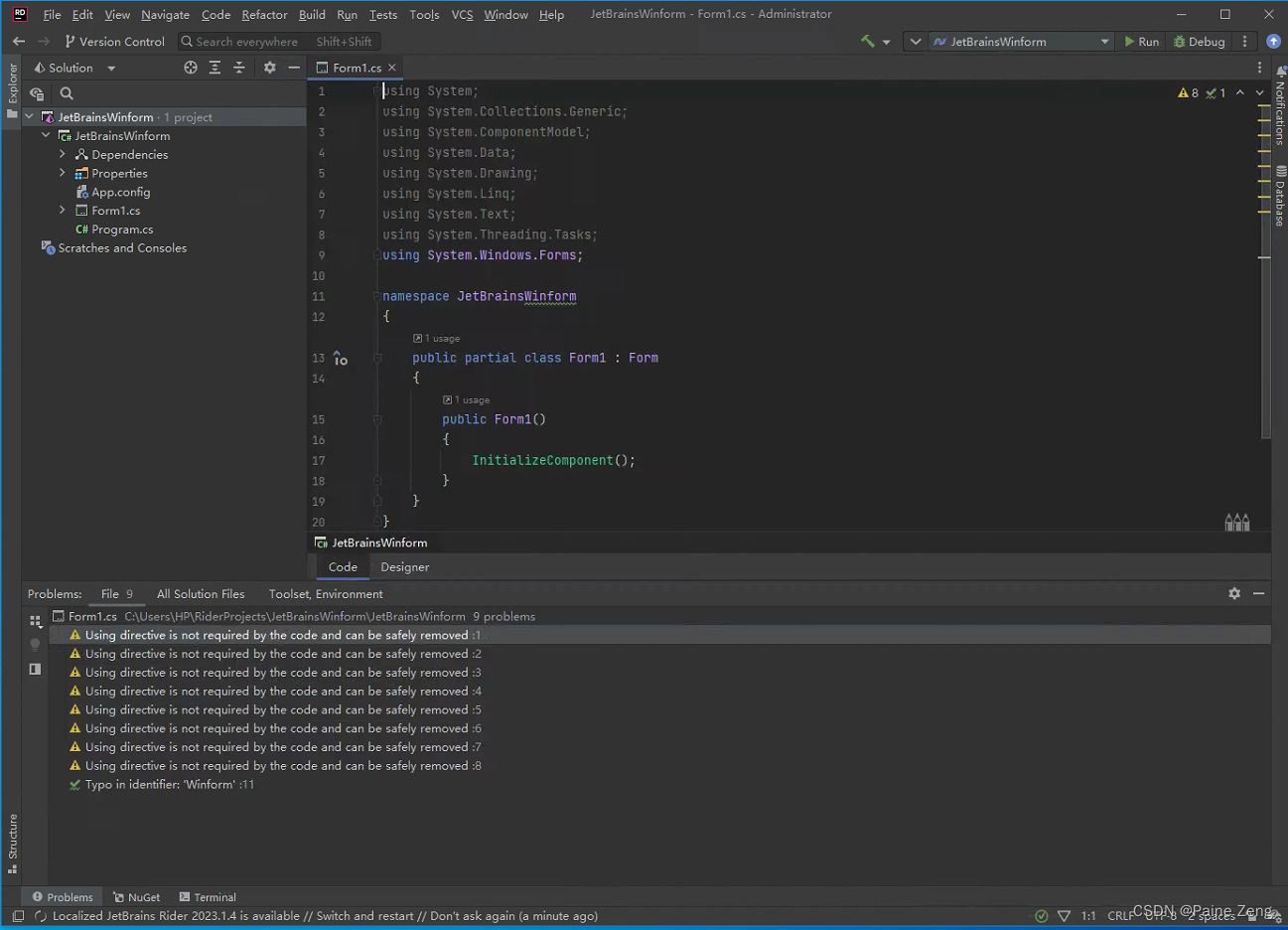Jump to next warning with down arrow
1288x930 pixels.
[x=1258, y=92]
